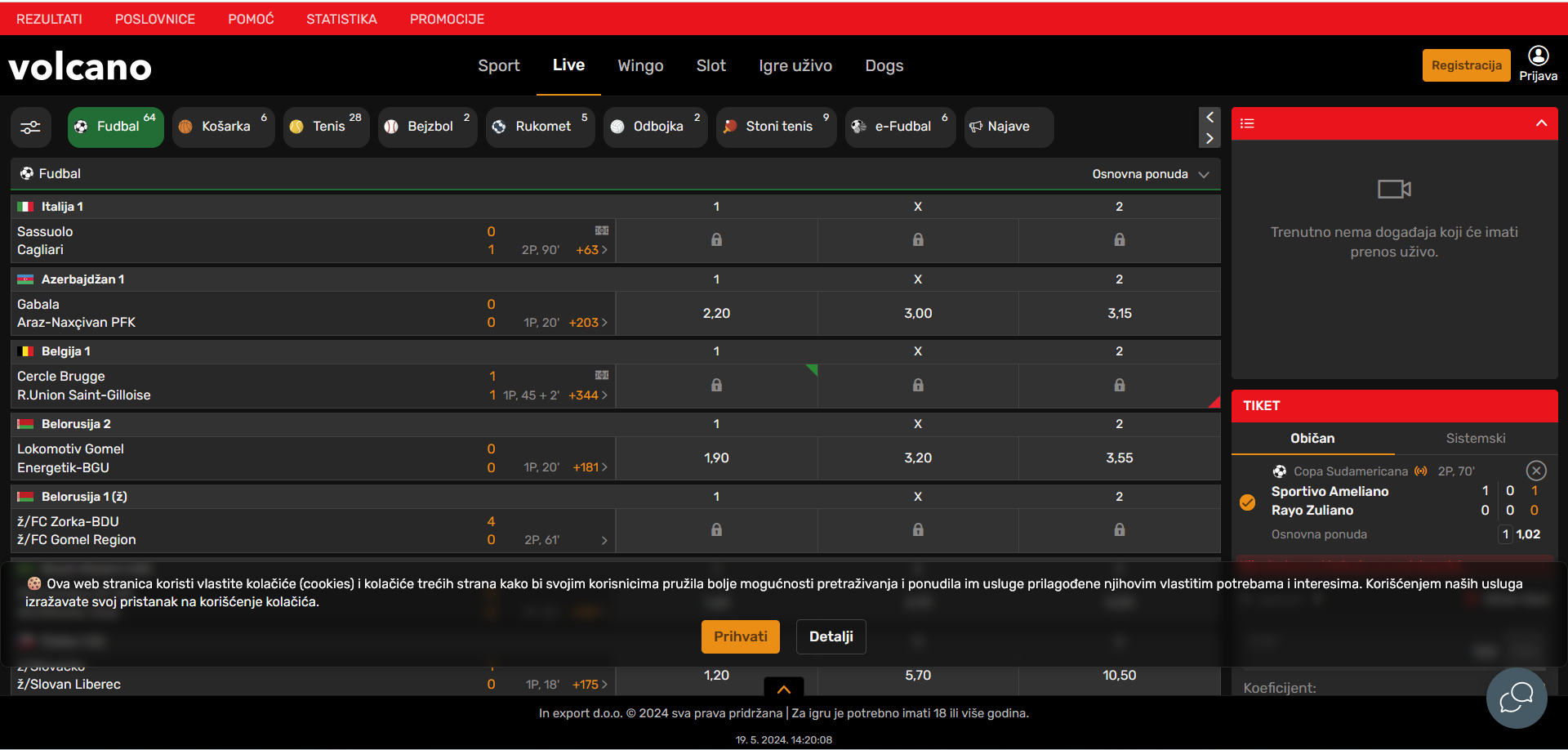
Task: Open statistics icon for Sassuolo match
Action: pos(602,230)
